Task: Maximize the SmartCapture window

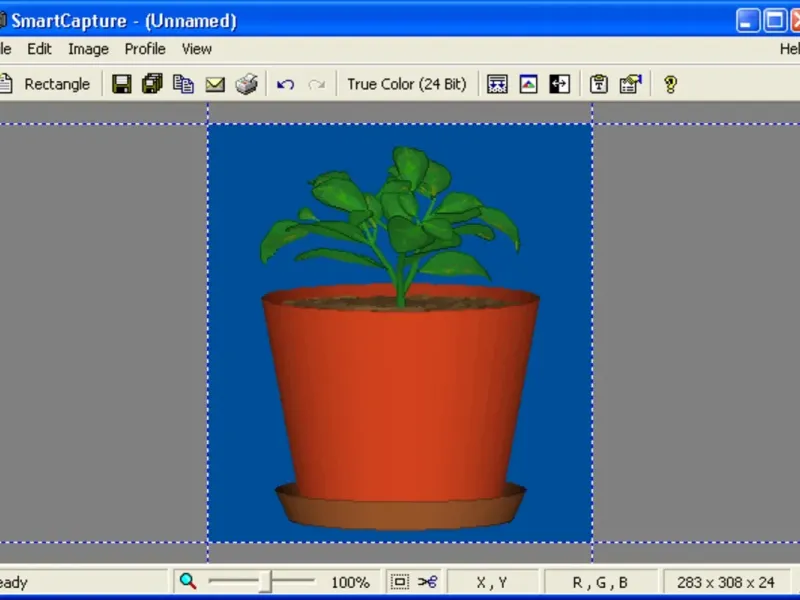Action: (775, 20)
